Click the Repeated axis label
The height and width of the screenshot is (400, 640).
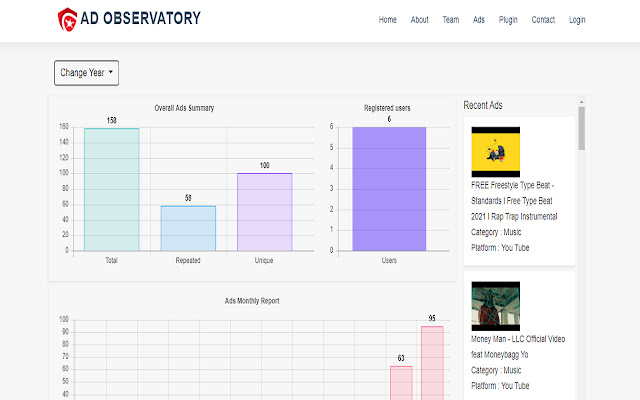[188, 260]
